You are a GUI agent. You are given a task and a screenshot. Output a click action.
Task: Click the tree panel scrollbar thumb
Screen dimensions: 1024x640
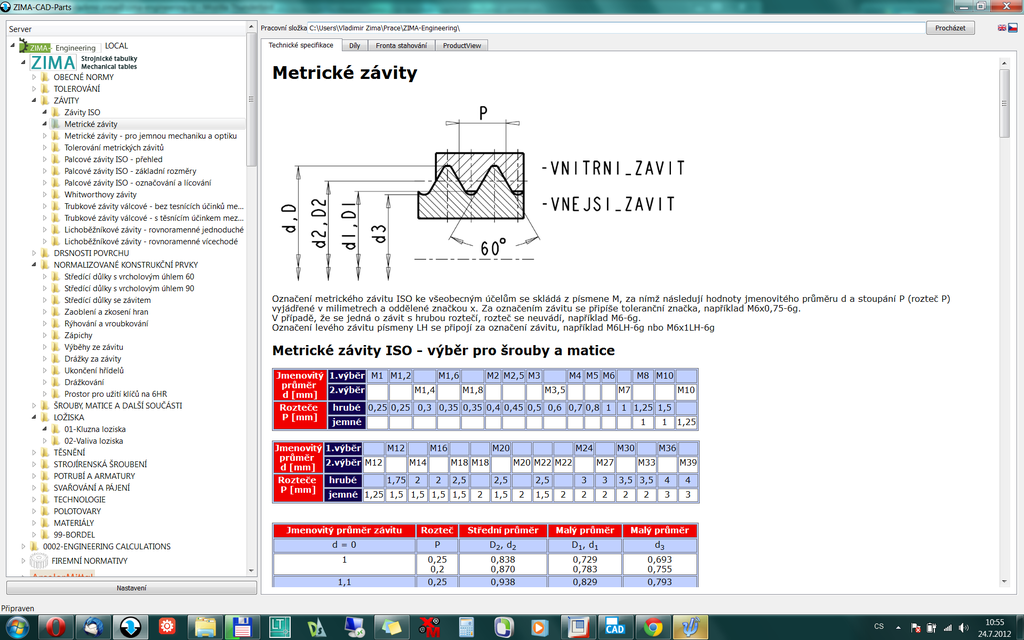[x=251, y=99]
